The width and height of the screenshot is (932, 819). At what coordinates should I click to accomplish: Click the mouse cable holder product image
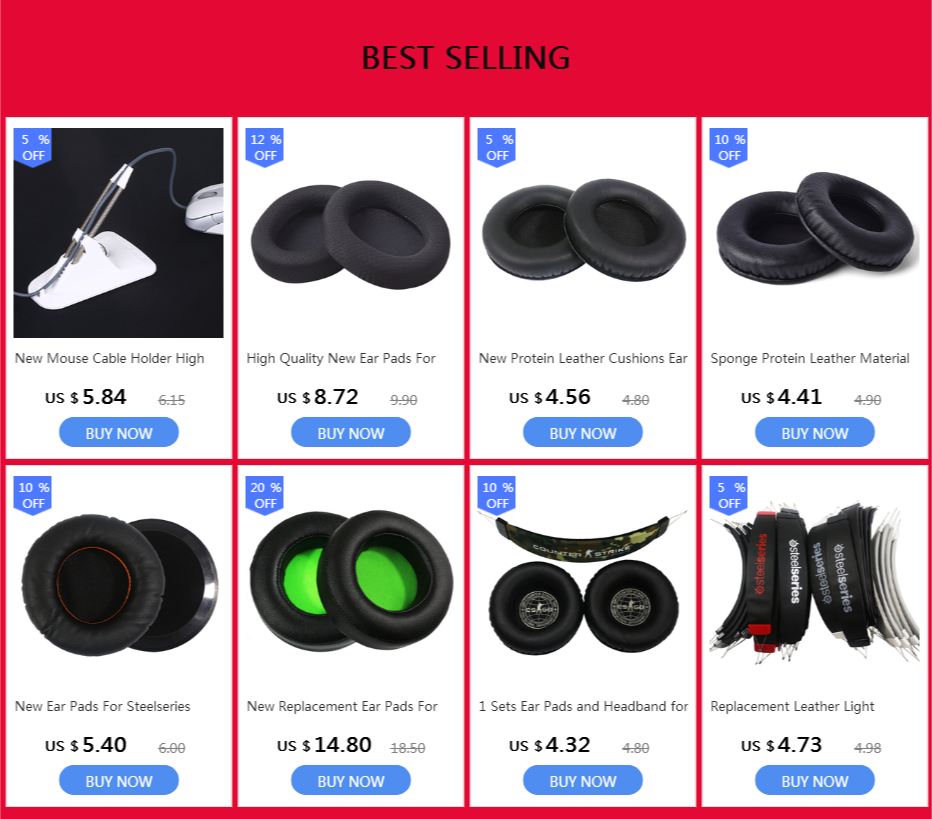tap(118, 233)
